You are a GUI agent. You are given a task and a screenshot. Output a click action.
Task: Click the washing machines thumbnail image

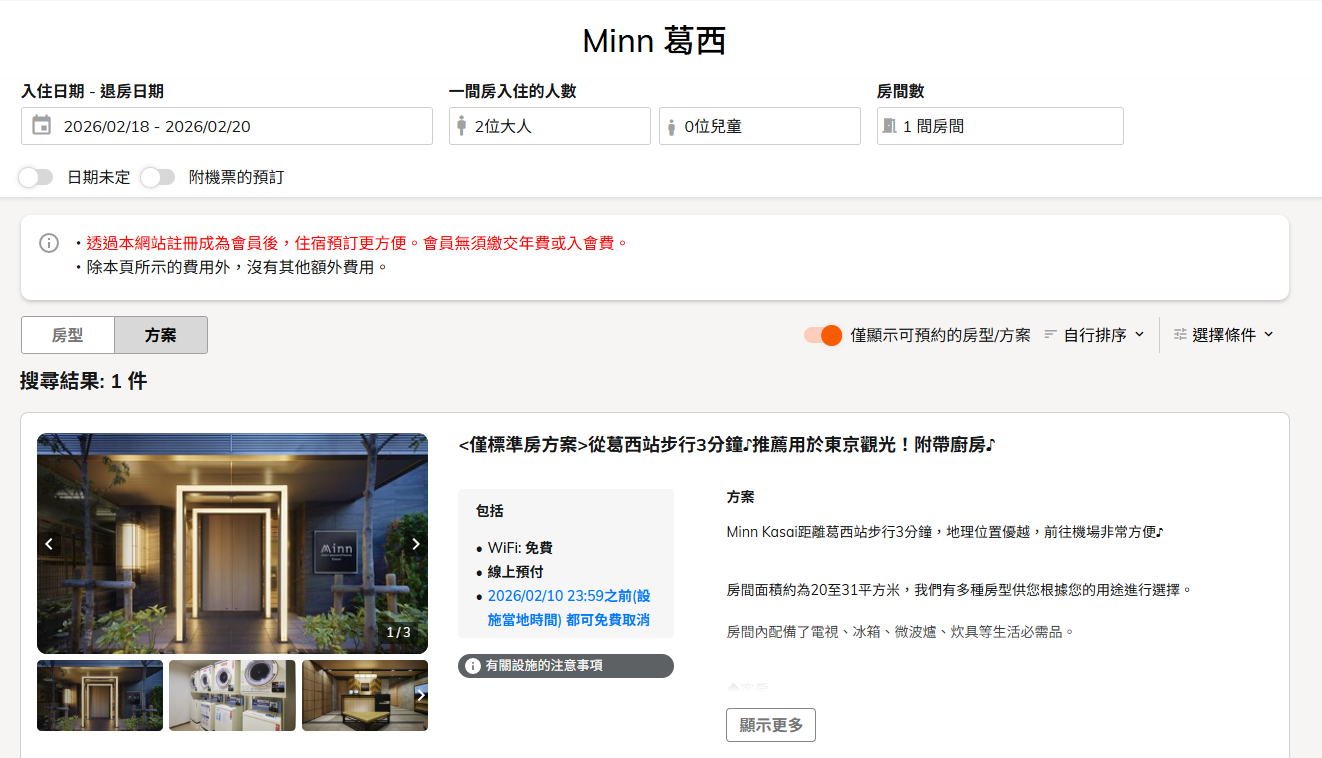tap(232, 695)
